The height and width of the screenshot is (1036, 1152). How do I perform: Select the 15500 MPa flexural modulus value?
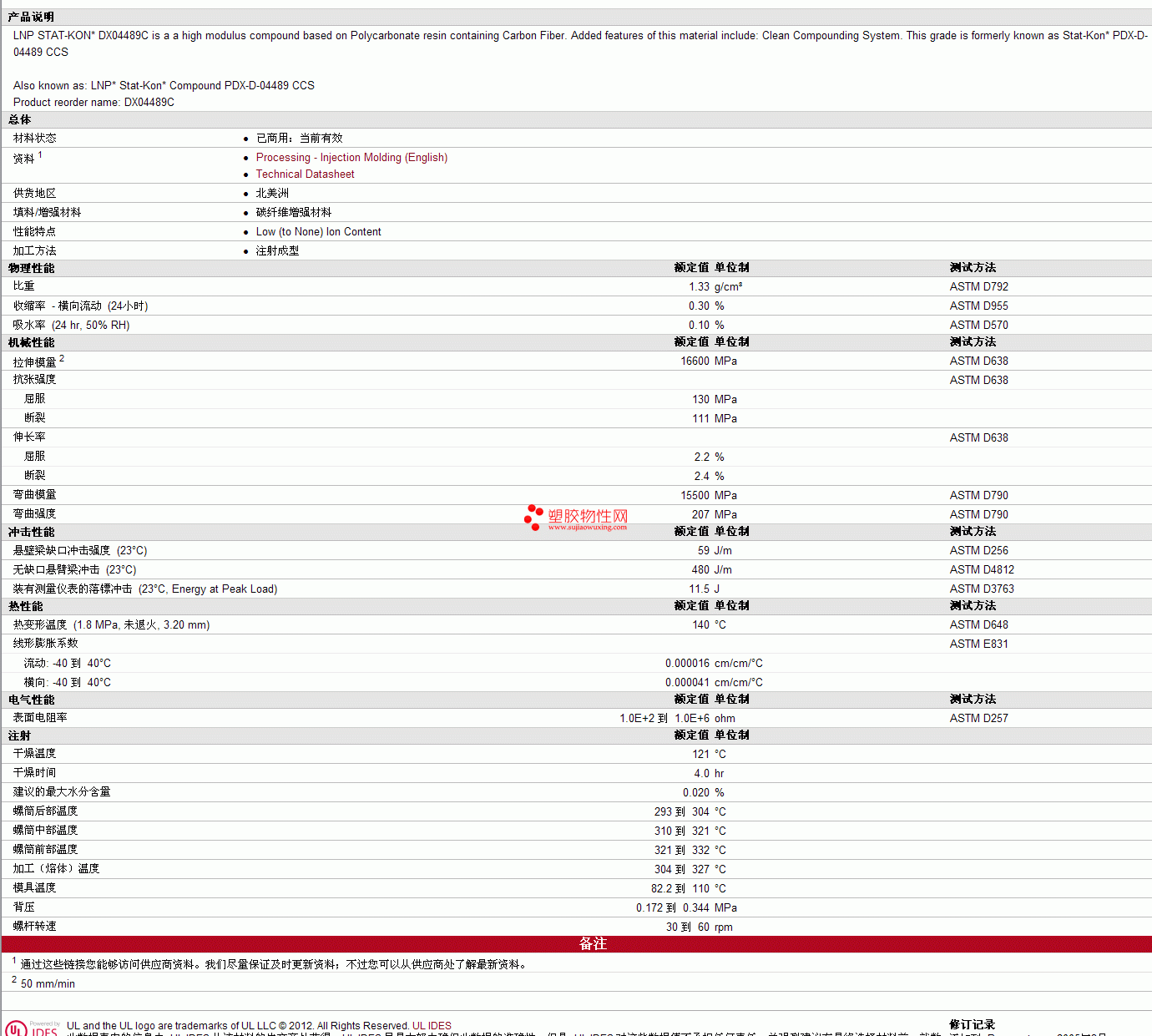click(709, 496)
